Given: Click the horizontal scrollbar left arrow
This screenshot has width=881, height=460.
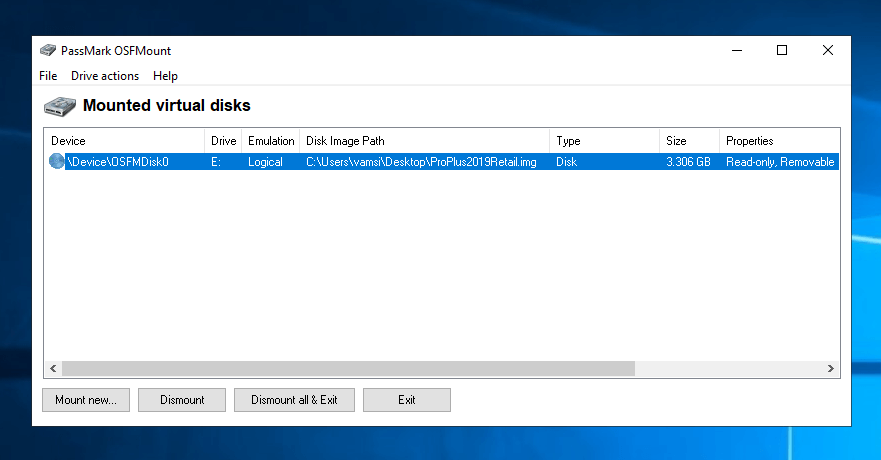Looking at the screenshot, I should pos(53,368).
